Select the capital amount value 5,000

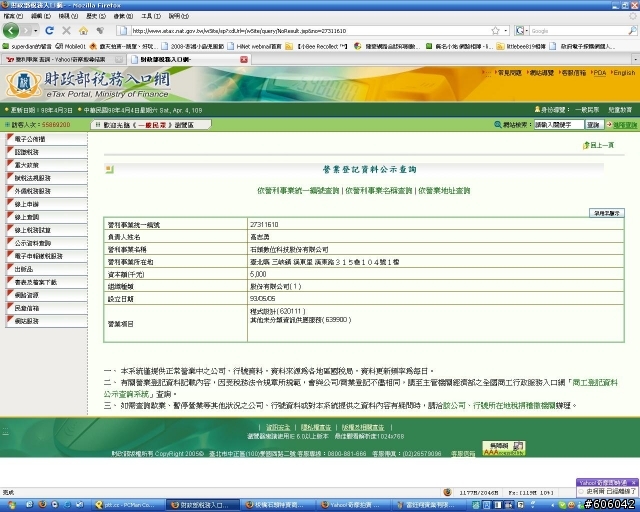click(x=258, y=274)
